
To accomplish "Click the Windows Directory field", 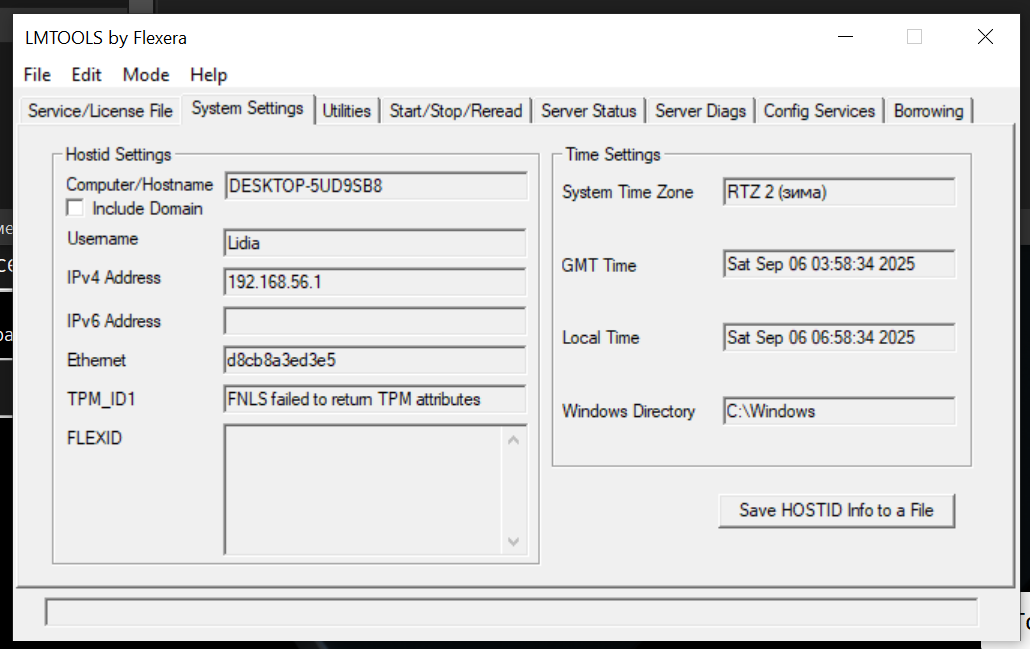I will click(x=839, y=411).
